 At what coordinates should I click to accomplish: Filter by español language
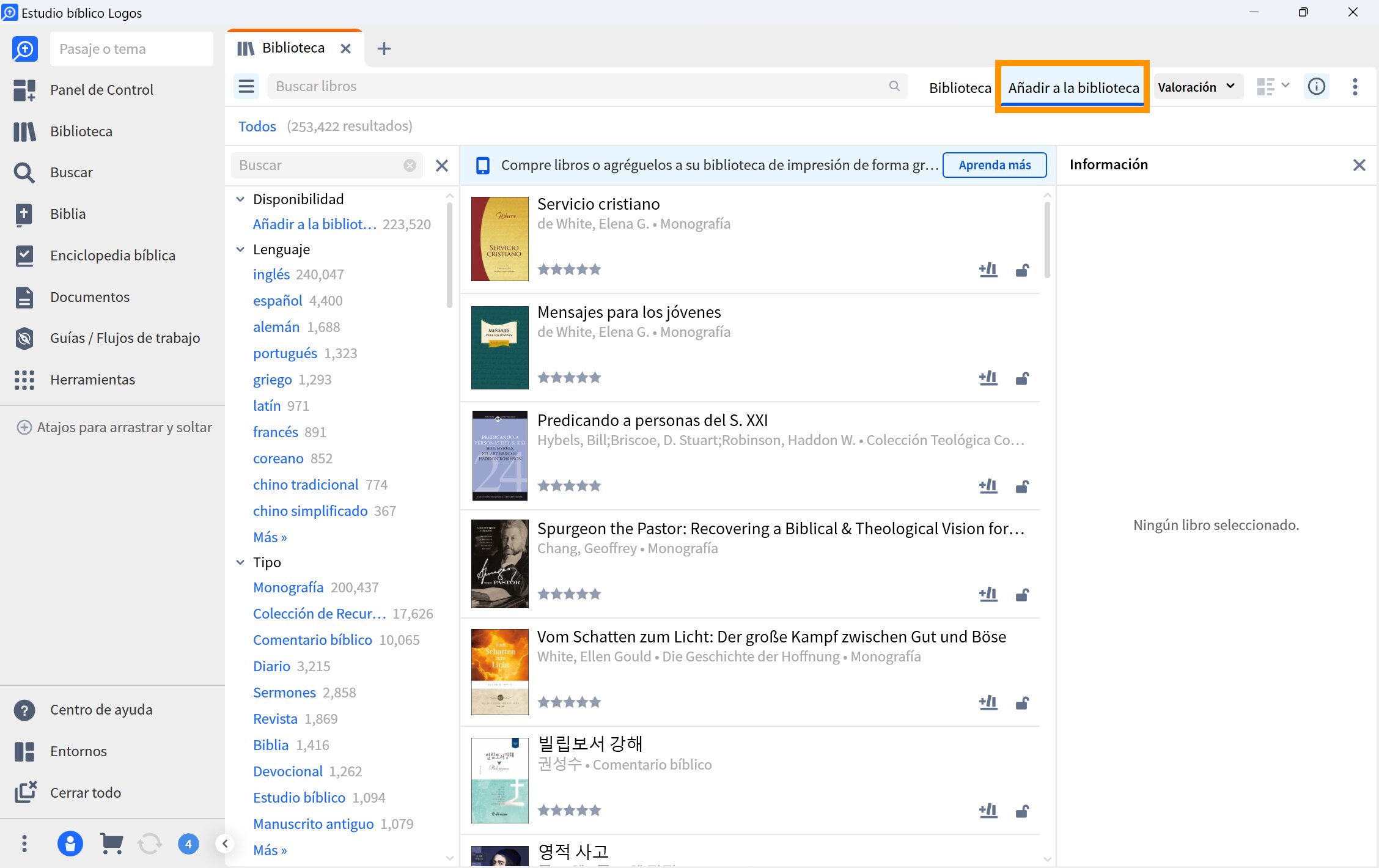click(x=278, y=301)
